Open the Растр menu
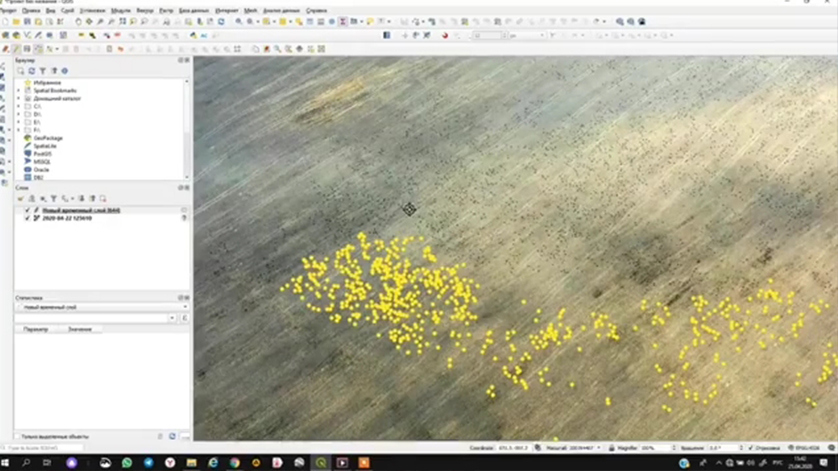 [x=166, y=10]
